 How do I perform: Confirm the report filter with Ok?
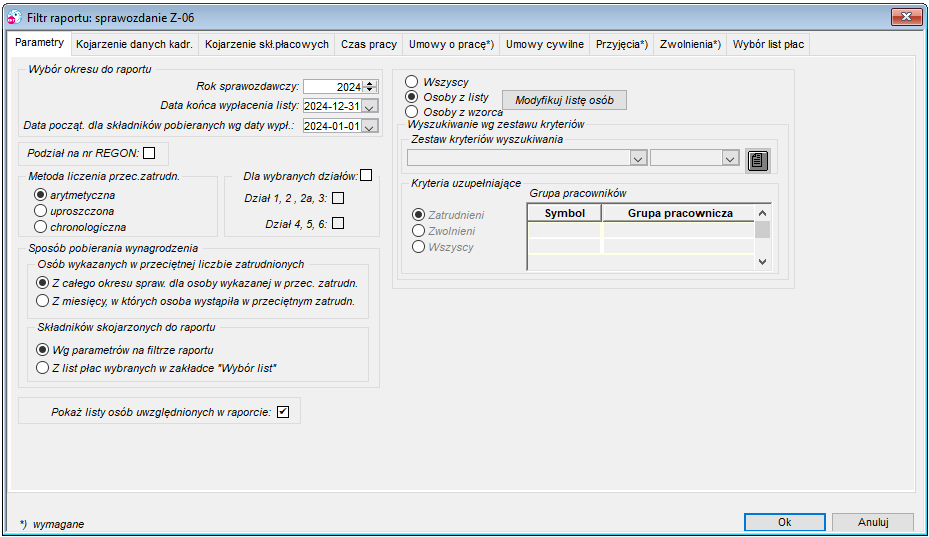point(784,522)
